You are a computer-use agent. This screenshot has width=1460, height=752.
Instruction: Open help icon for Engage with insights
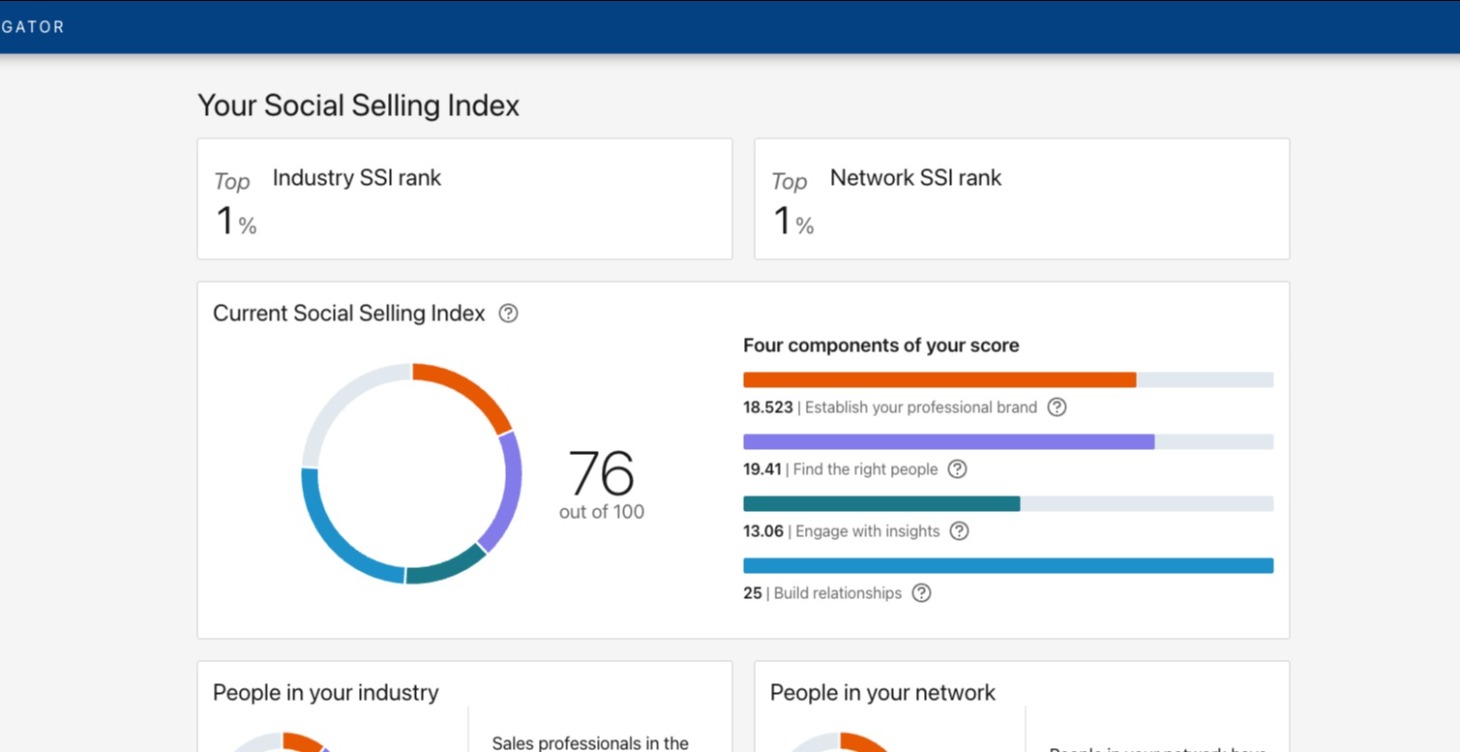coord(959,531)
